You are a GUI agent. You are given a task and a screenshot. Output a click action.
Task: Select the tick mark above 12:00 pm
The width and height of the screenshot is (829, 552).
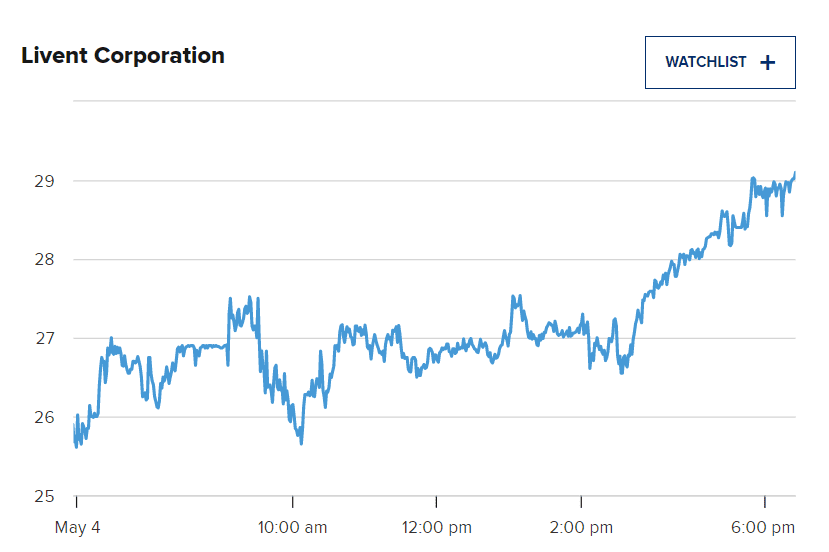pos(436,500)
